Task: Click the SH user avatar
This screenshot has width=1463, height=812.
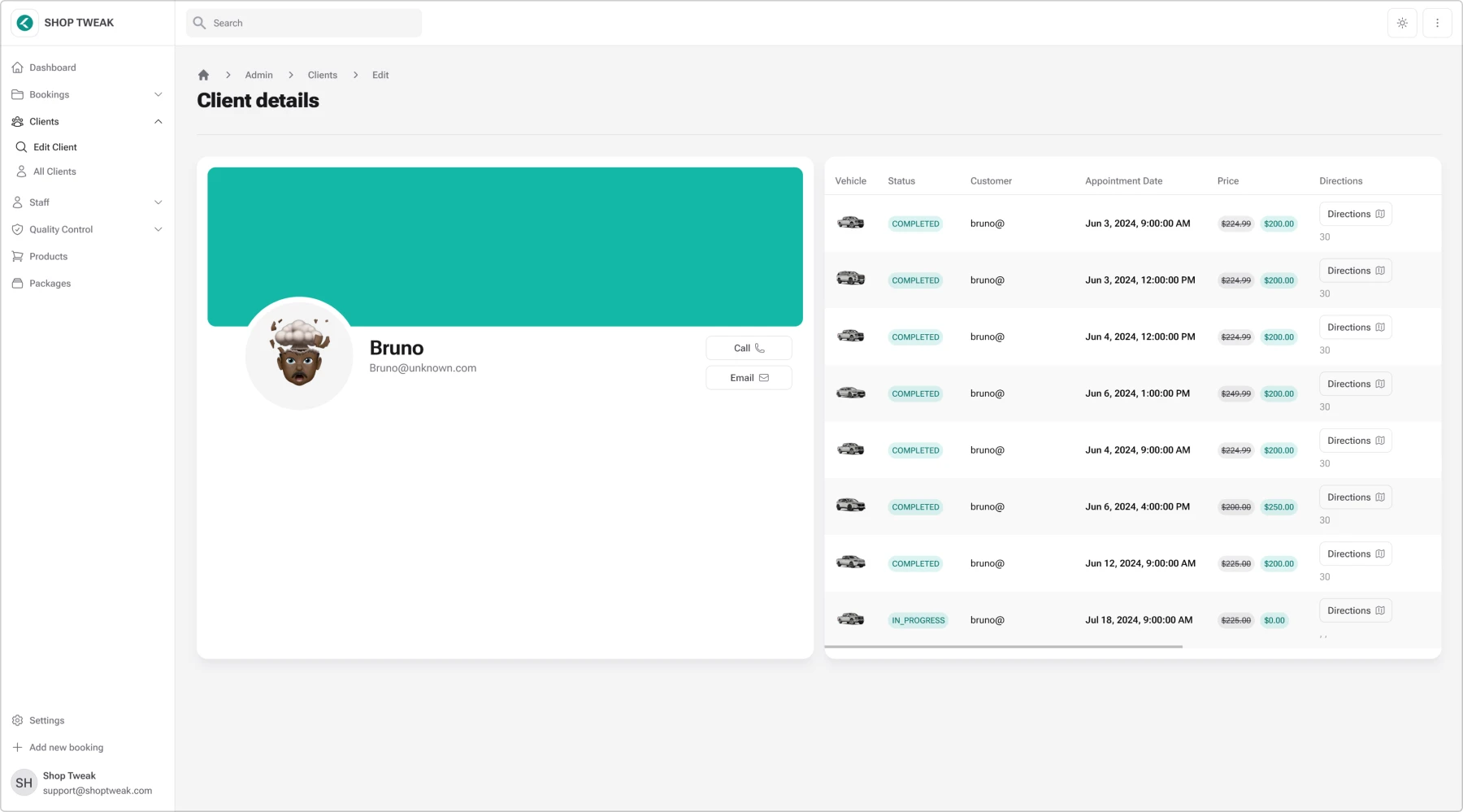Action: click(24, 783)
